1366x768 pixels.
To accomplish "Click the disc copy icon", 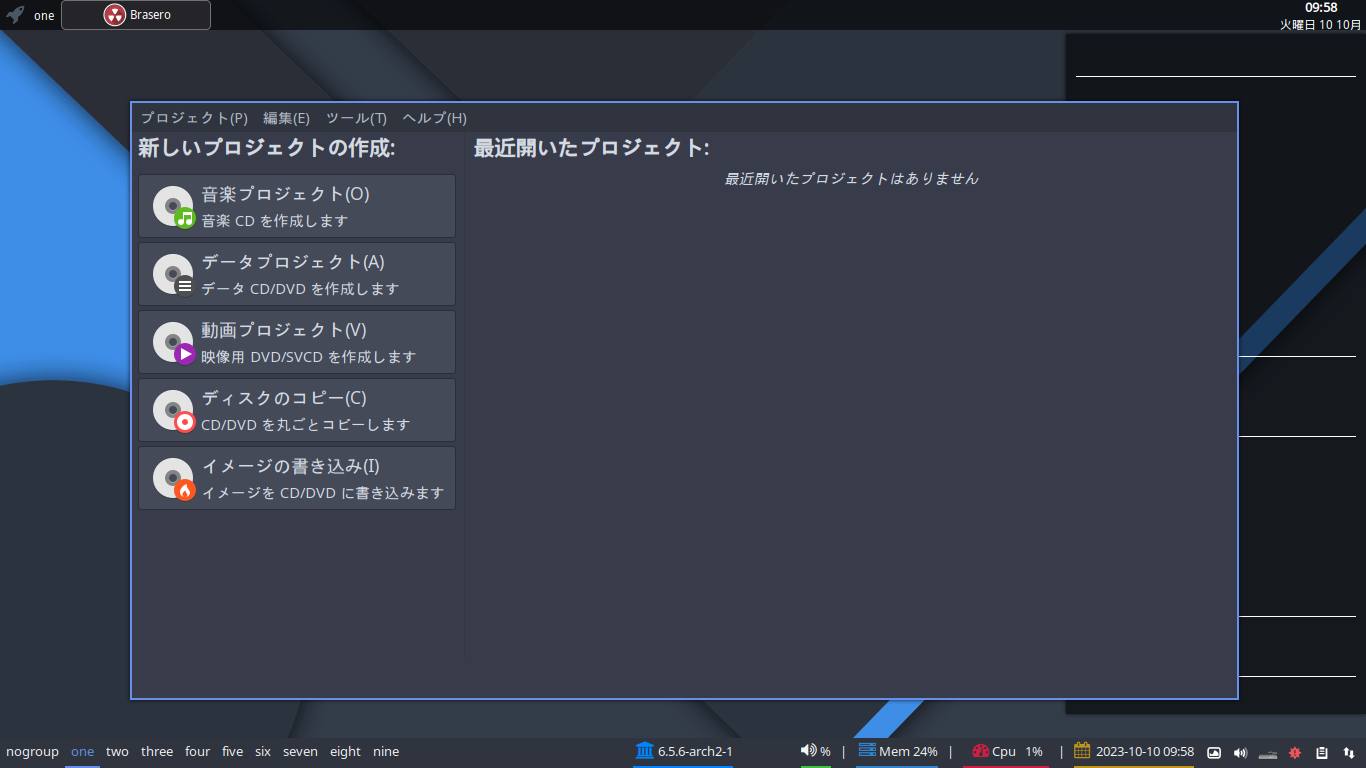I will click(x=173, y=410).
